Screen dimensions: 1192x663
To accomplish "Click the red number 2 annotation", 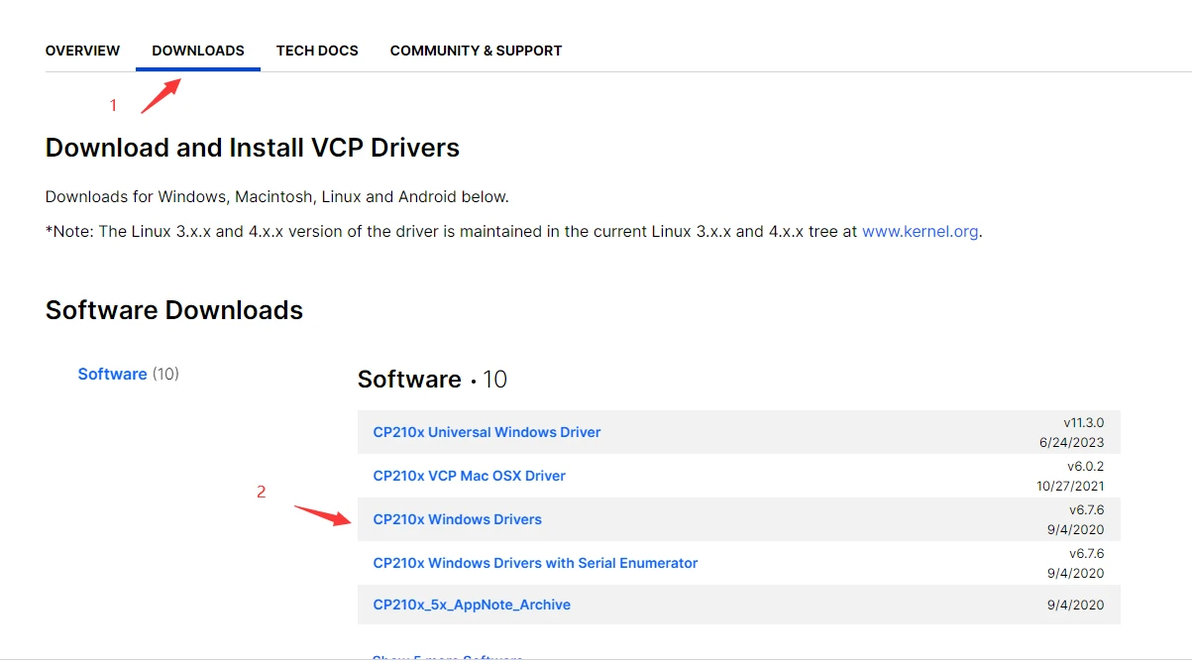I will 261,492.
